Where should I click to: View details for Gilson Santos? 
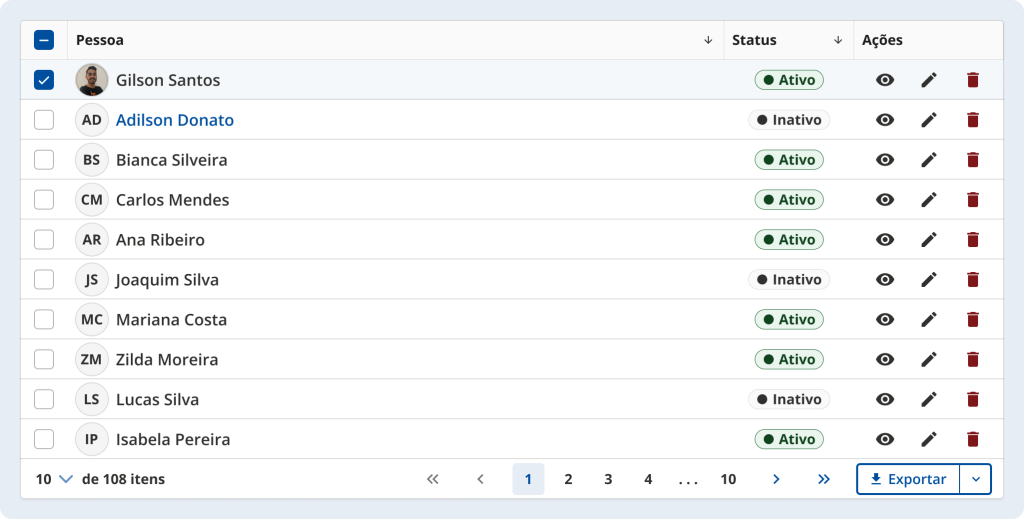pos(884,80)
